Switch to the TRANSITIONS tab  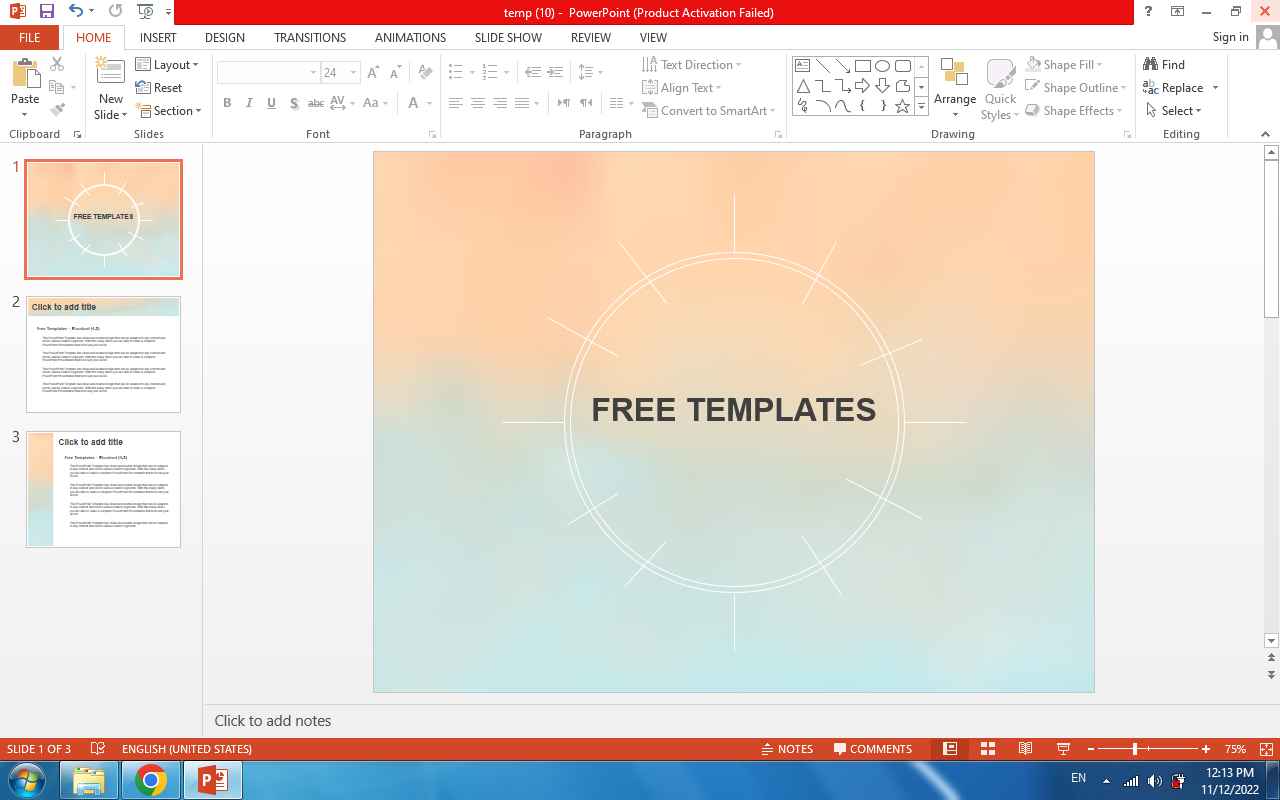309,37
